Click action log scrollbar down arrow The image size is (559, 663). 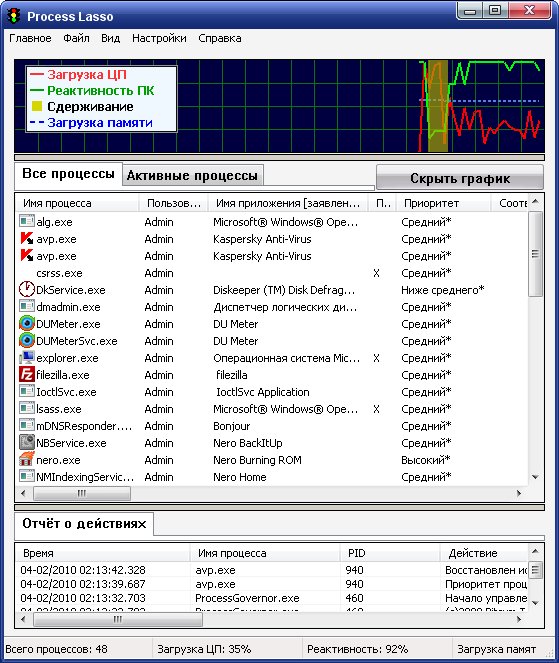(x=535, y=603)
